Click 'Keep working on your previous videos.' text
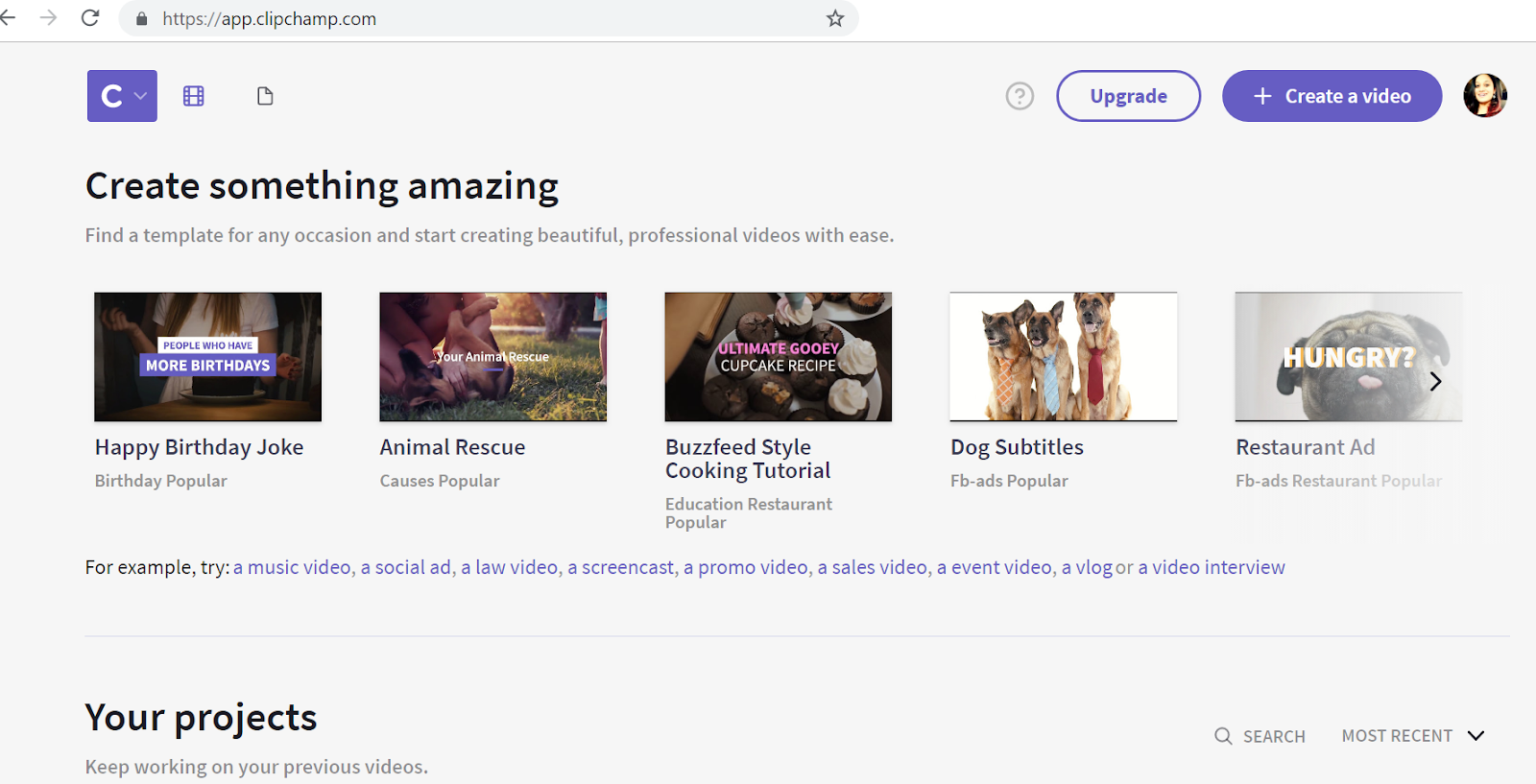1536x784 pixels. pos(256,767)
